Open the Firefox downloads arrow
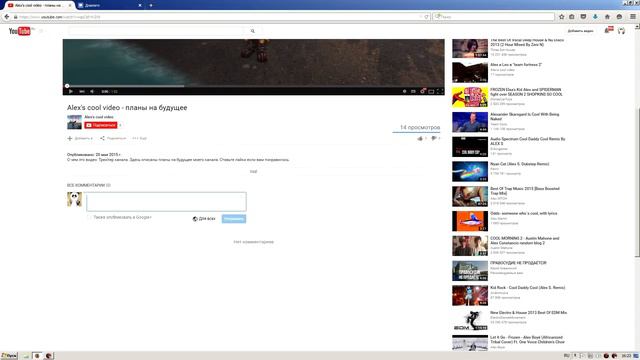The height and width of the screenshot is (360, 640). click(595, 17)
